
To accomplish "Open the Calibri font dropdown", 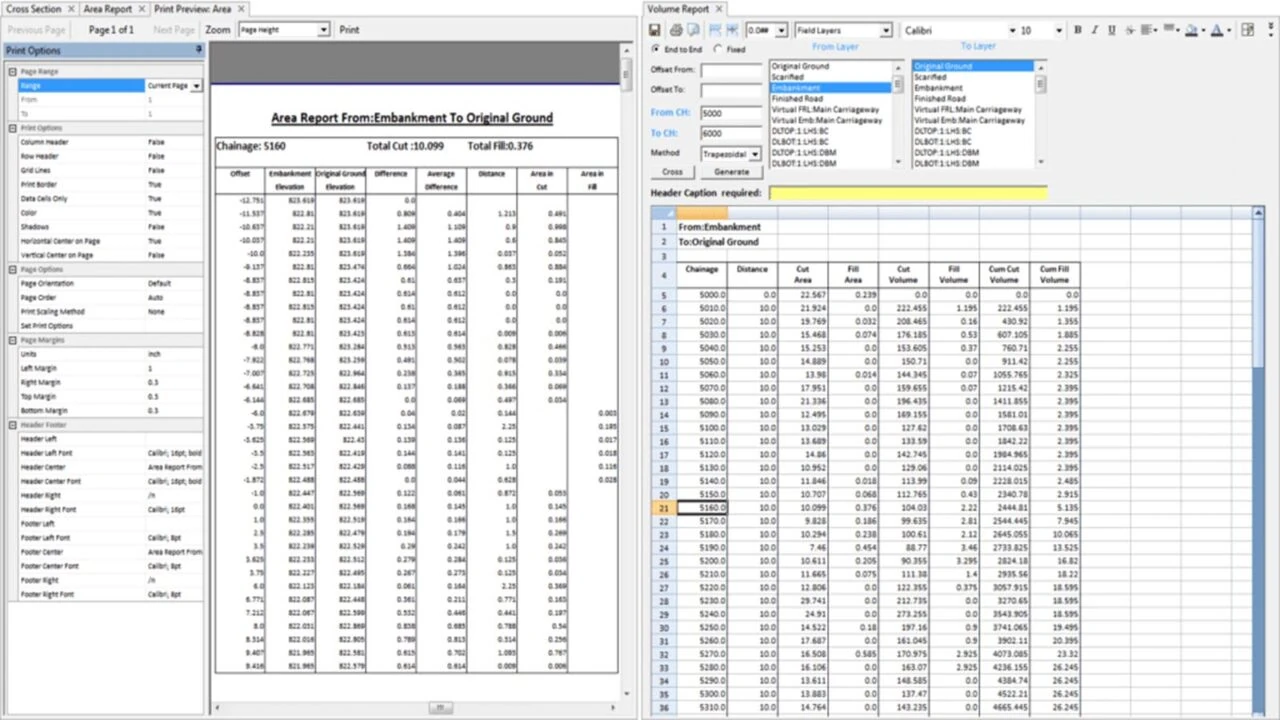I will 1012,30.
